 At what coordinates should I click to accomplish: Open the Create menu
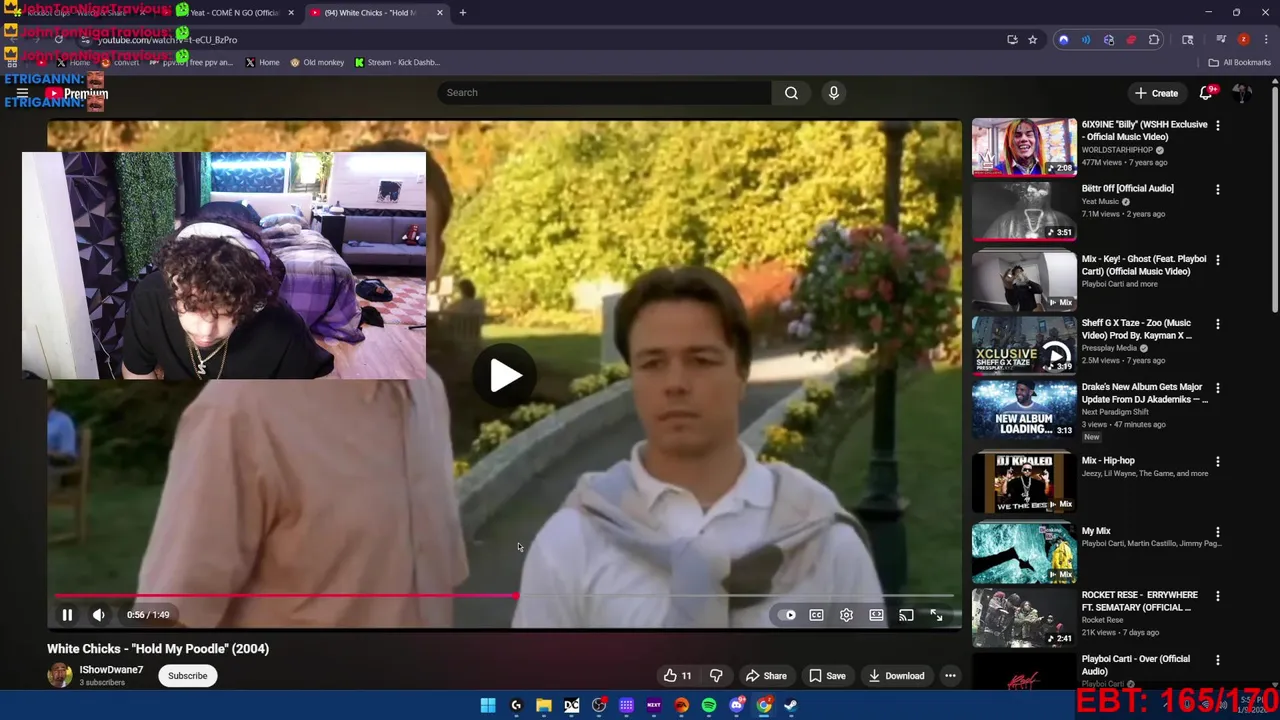pos(1156,93)
